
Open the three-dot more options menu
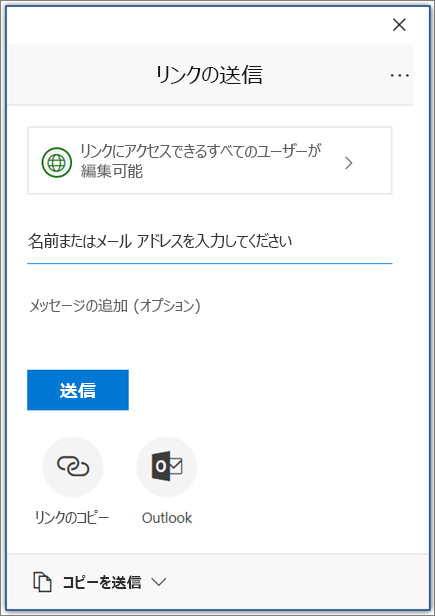400,75
